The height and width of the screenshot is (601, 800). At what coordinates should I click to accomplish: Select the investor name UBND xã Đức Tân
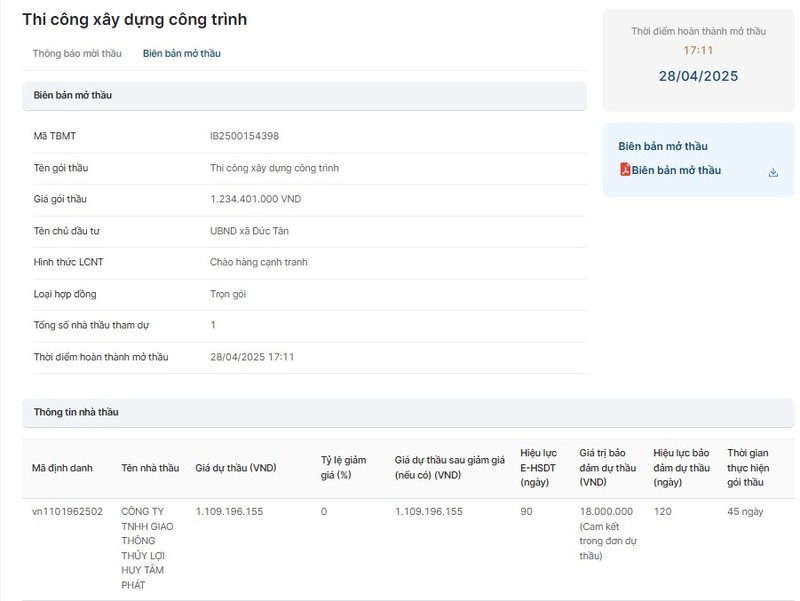point(249,231)
